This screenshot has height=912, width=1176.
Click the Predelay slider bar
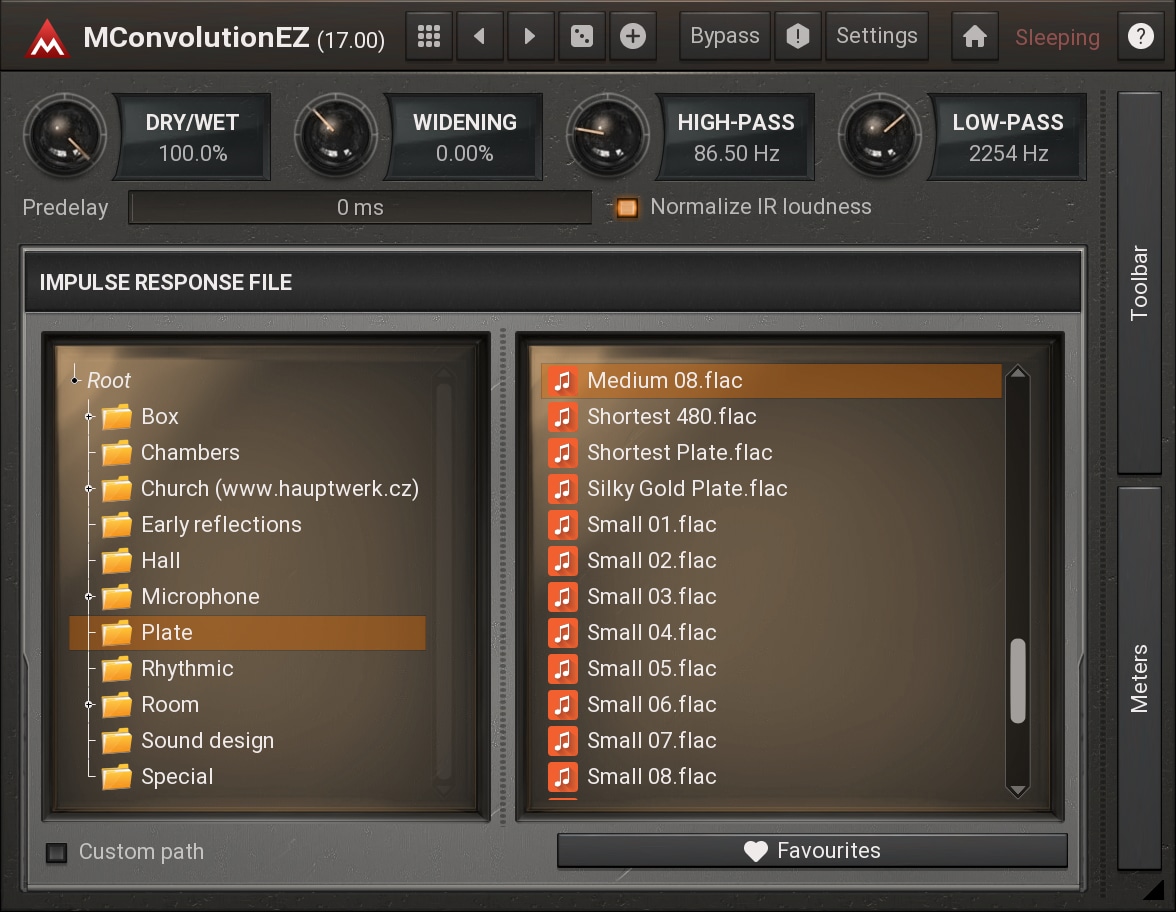(x=360, y=208)
